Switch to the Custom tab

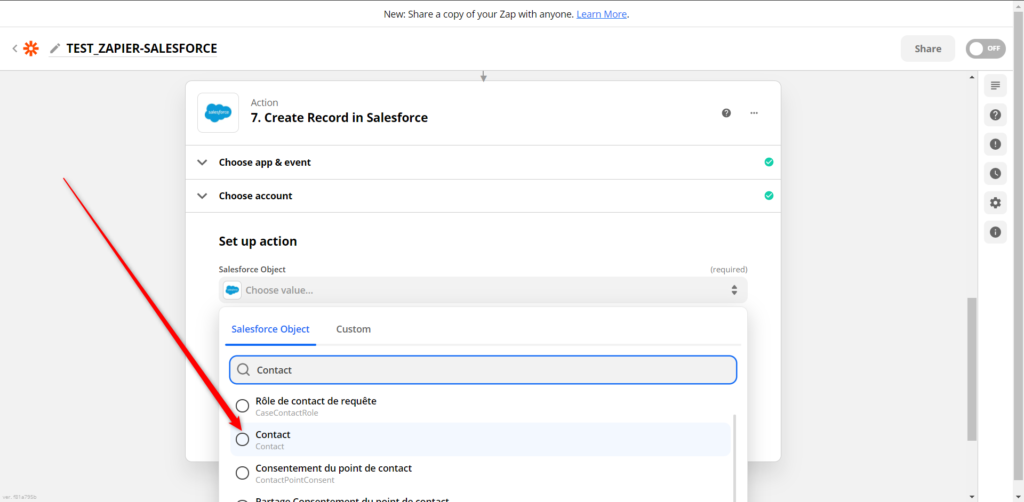pos(353,329)
